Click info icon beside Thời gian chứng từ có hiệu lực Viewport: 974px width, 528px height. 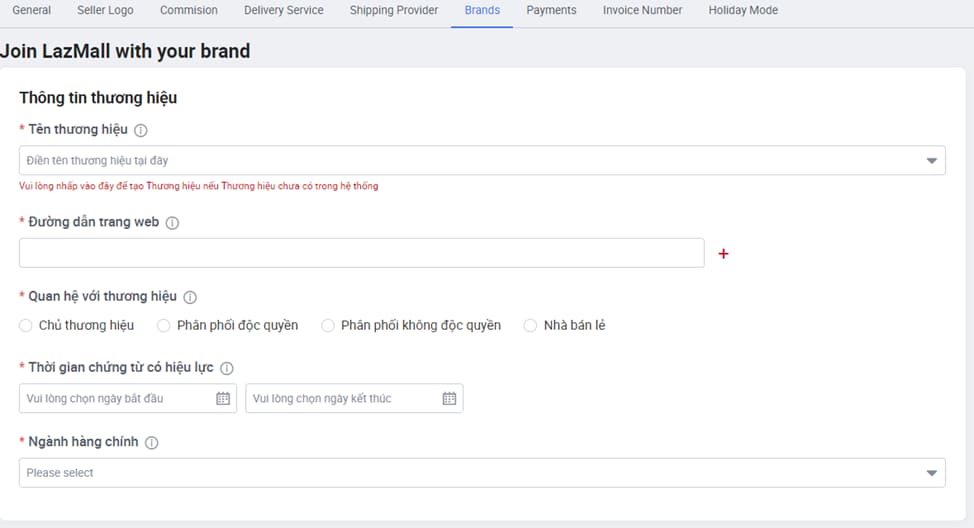click(x=227, y=368)
